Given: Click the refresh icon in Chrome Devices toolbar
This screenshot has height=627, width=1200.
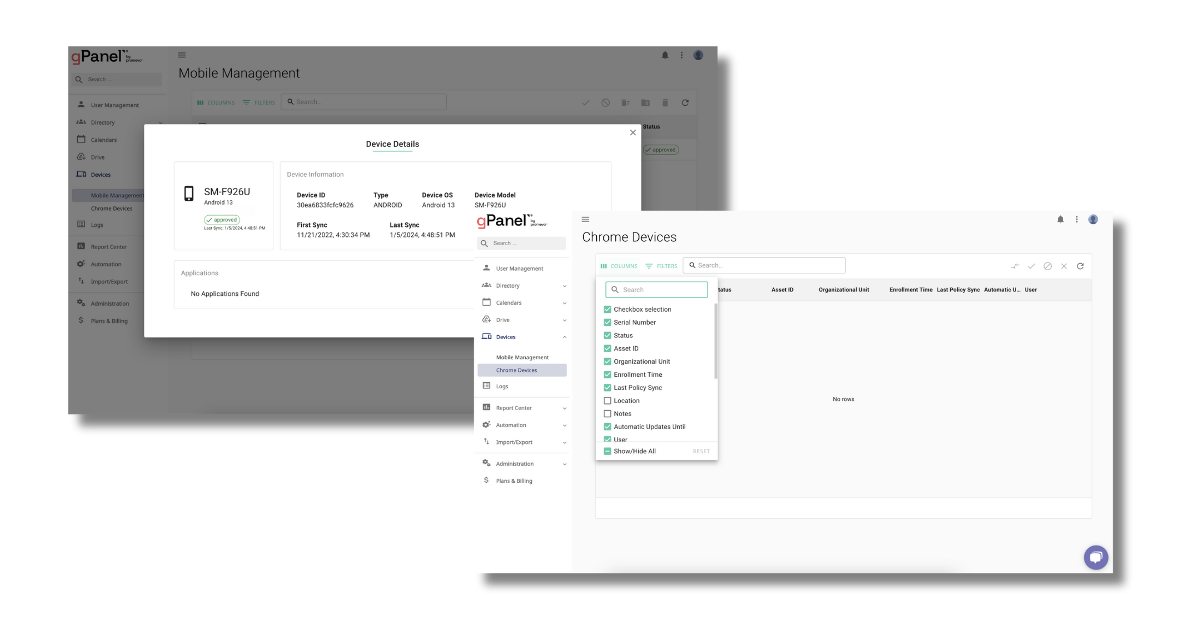Looking at the screenshot, I should (1080, 266).
